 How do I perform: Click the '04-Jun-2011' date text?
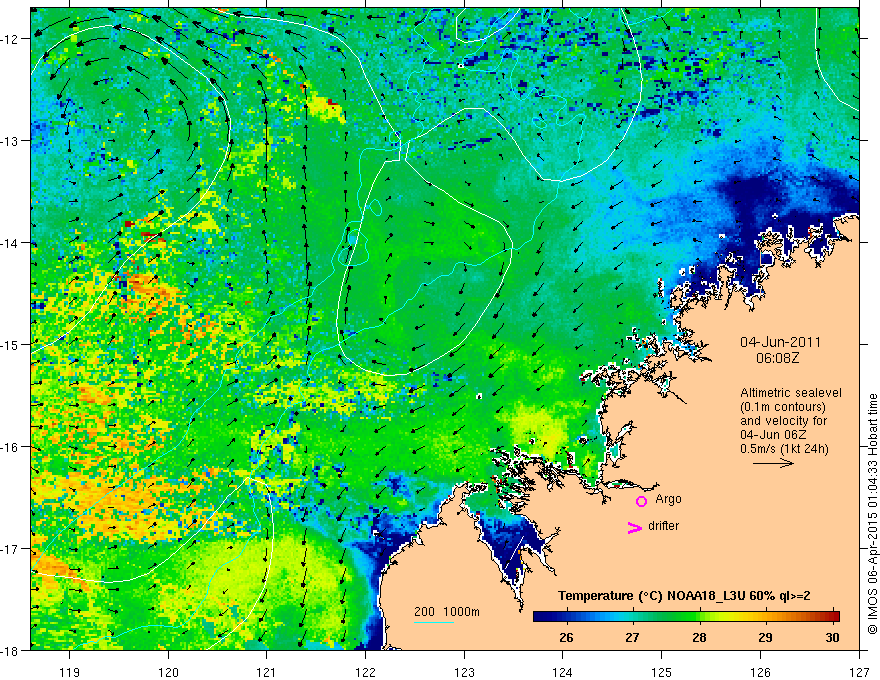[780, 342]
